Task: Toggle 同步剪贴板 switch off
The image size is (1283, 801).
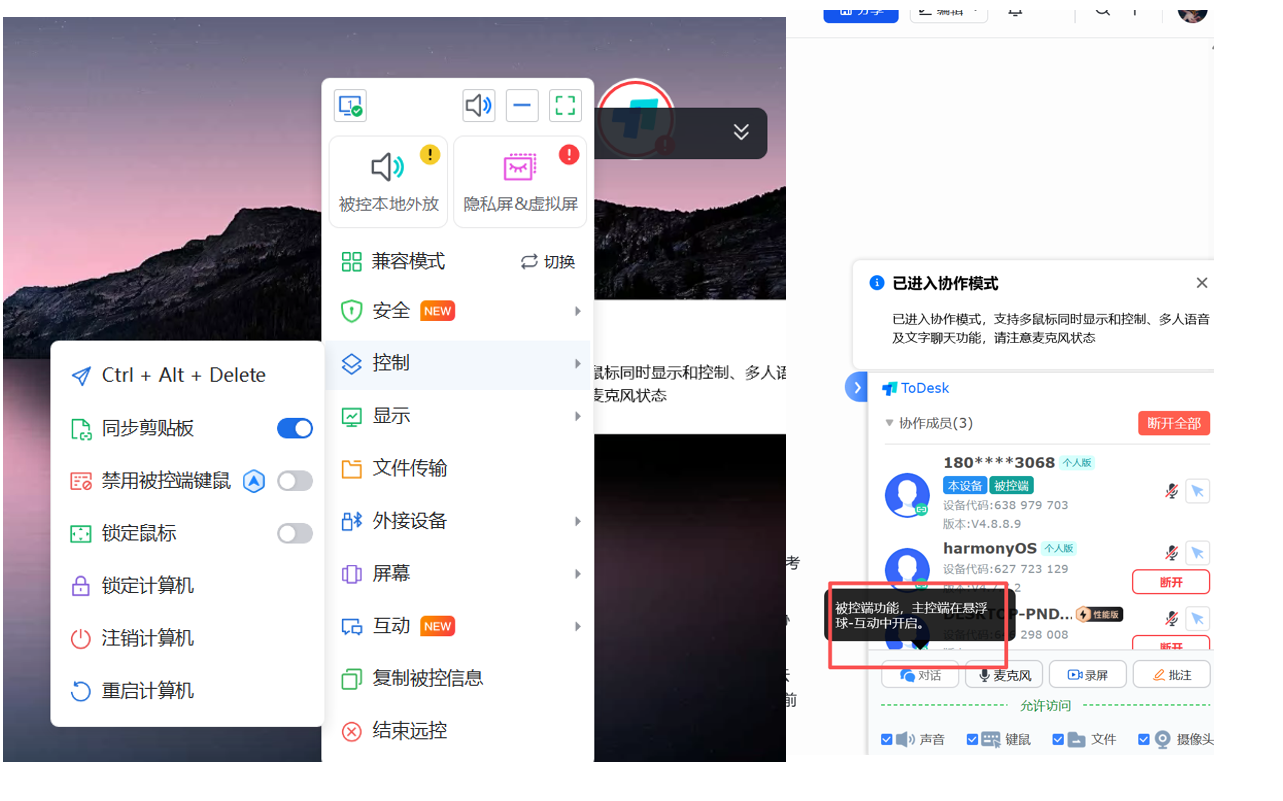Action: coord(295,428)
